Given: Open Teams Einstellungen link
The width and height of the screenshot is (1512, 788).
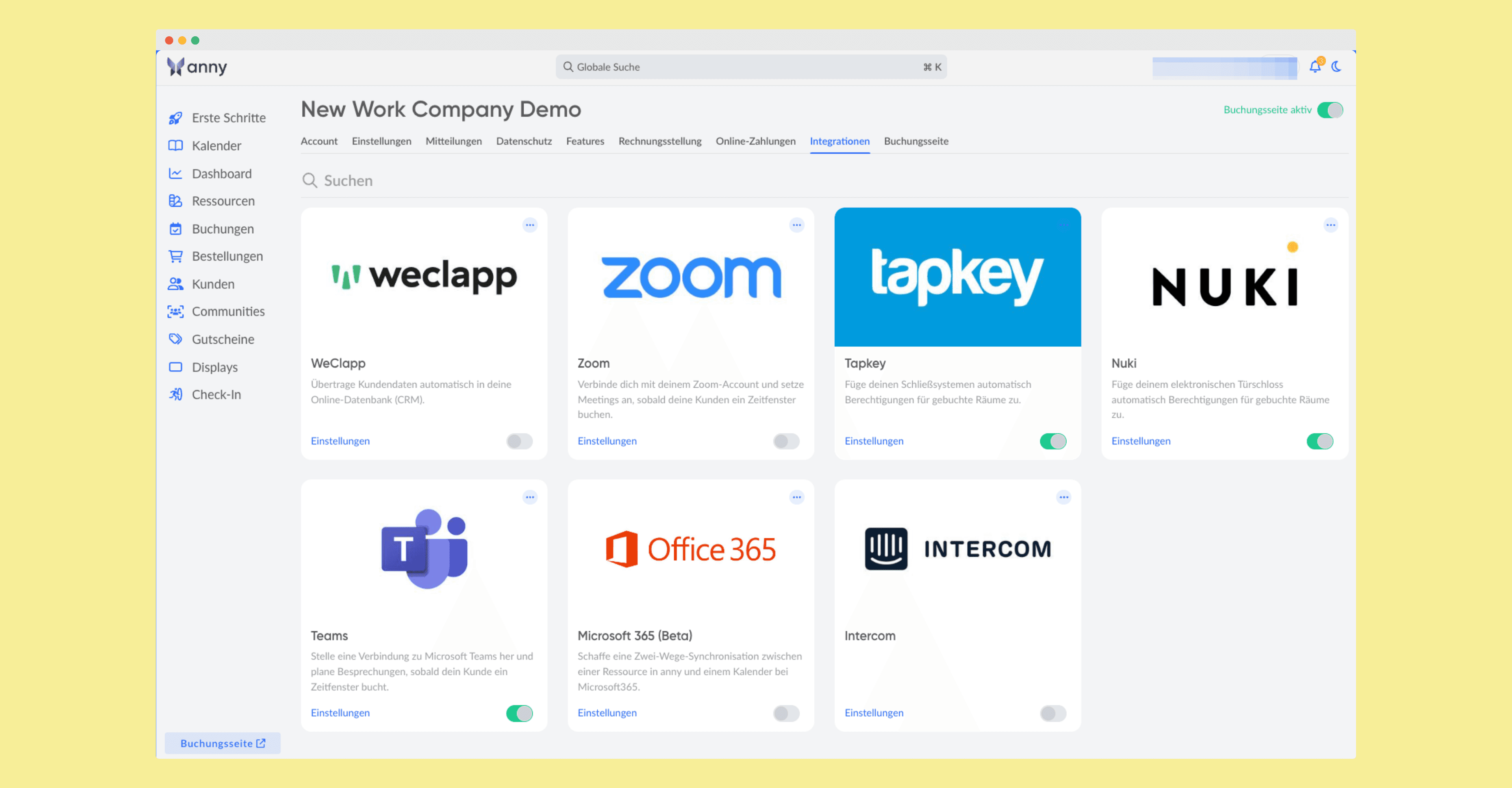Looking at the screenshot, I should tap(341, 713).
